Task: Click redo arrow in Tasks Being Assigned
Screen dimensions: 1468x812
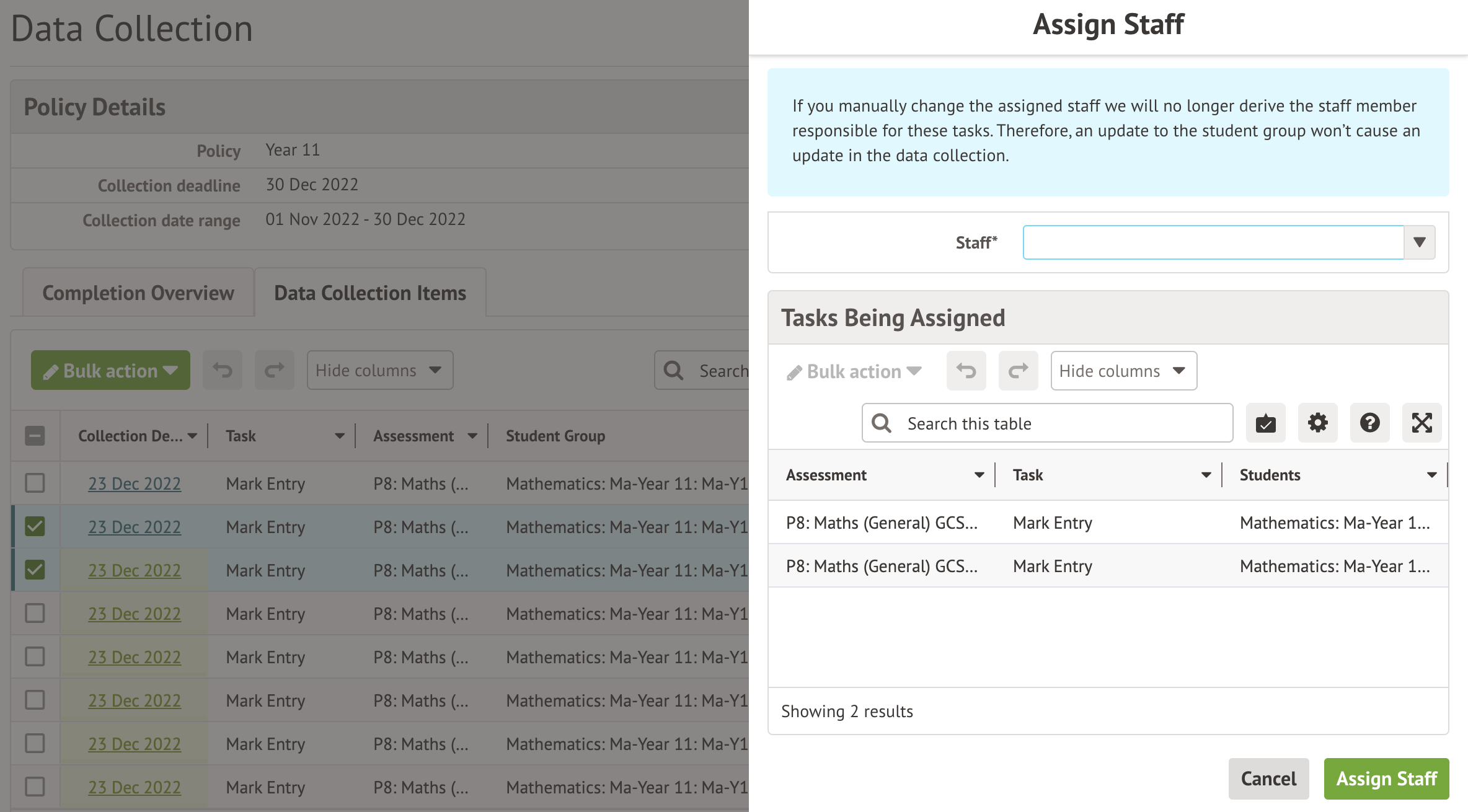Action: click(x=1018, y=371)
